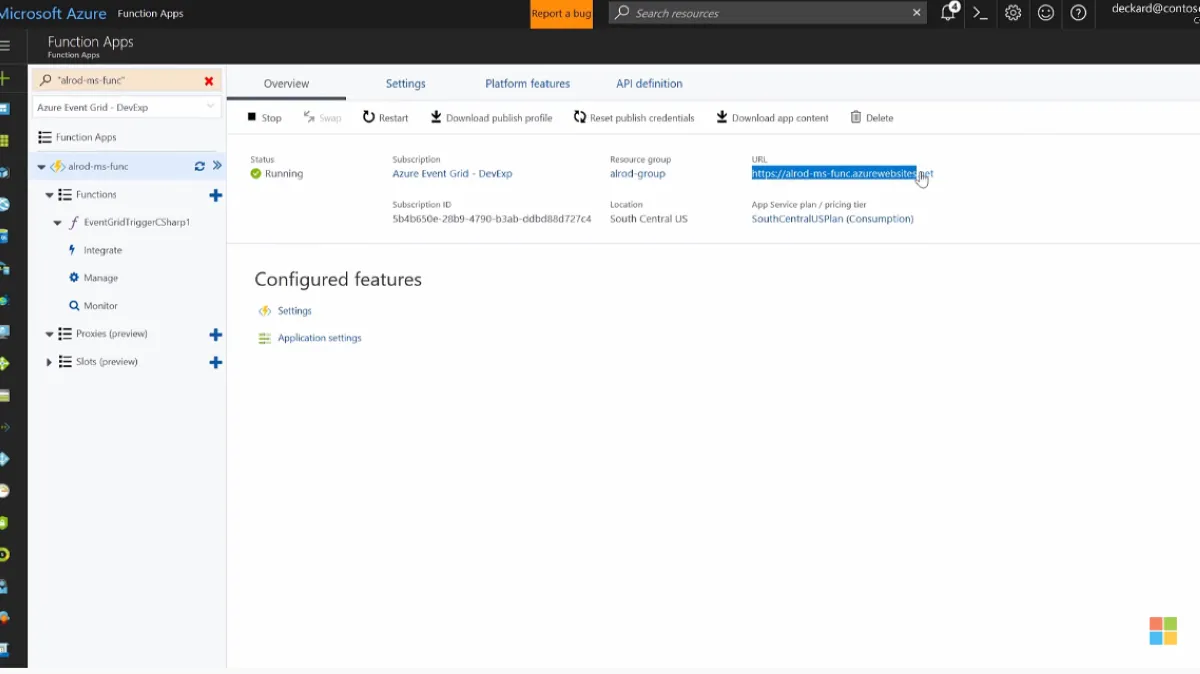Screen dimensions: 1200x674
Task: Open the Azure Event Grid - DevExp subscription dropdown
Action: (x=126, y=107)
